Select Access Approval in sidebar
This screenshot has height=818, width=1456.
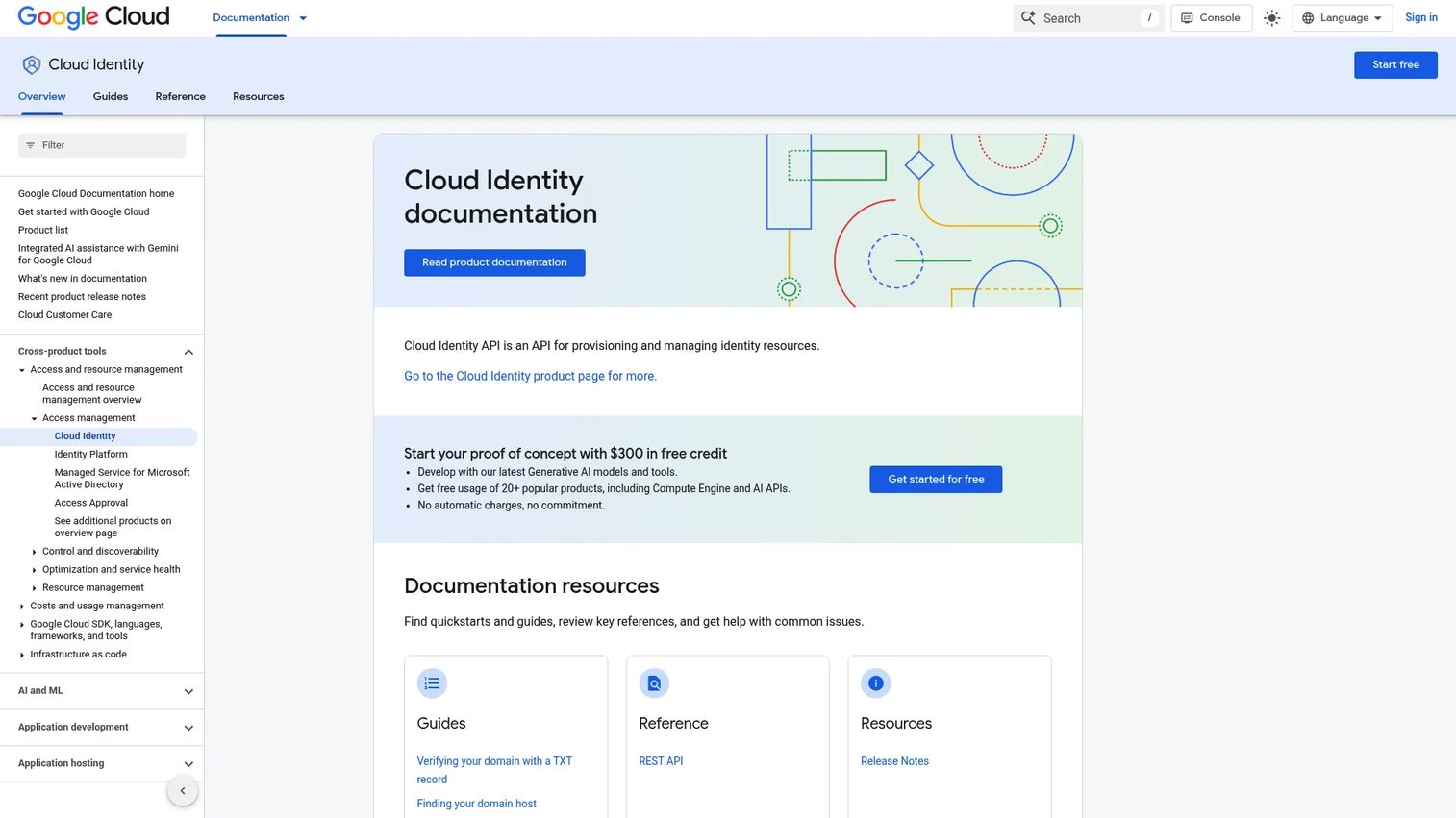90,503
